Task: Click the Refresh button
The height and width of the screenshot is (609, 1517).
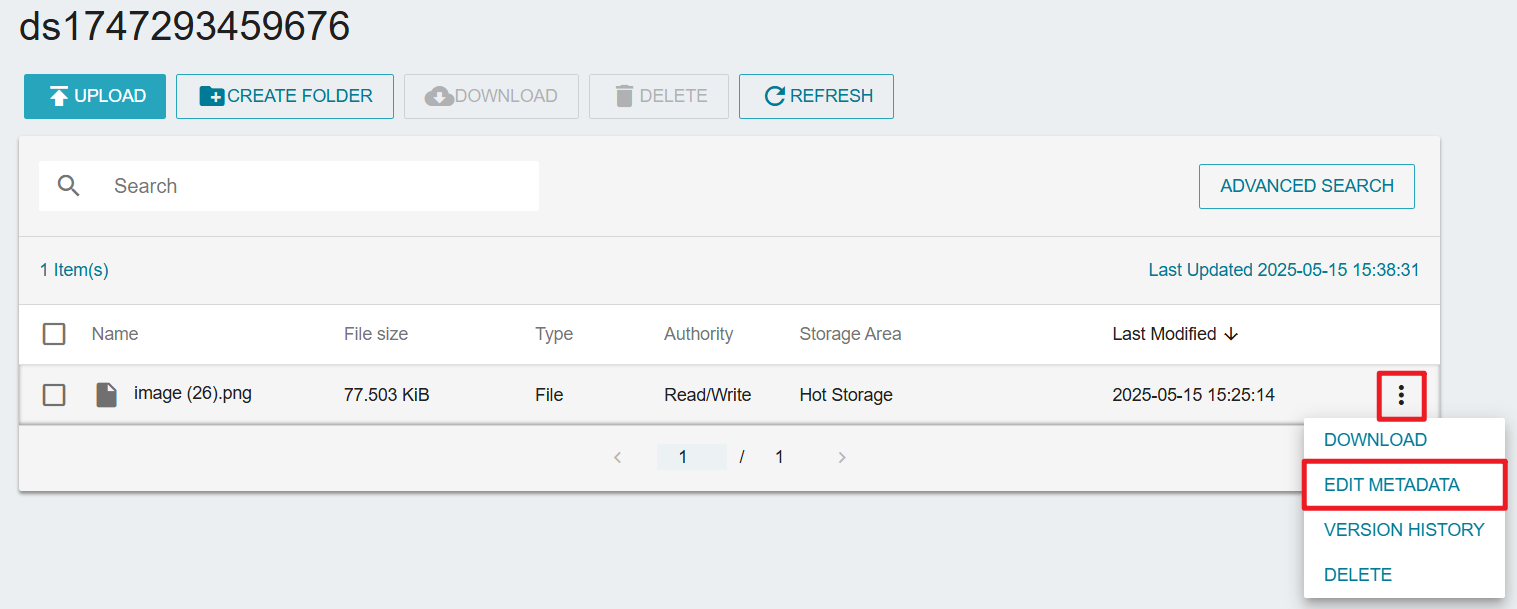Action: (816, 96)
